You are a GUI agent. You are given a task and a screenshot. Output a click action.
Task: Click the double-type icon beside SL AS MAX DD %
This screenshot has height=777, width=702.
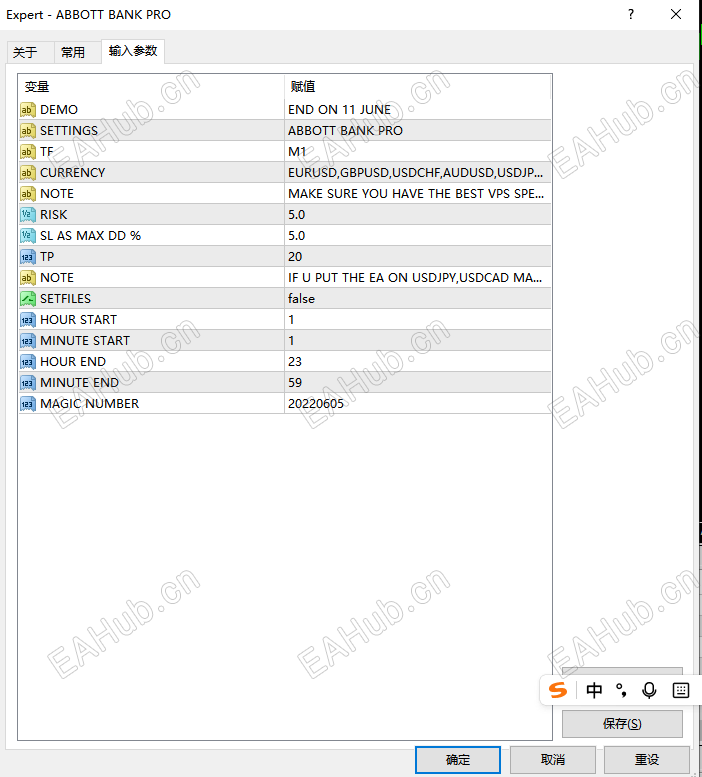(x=28, y=235)
